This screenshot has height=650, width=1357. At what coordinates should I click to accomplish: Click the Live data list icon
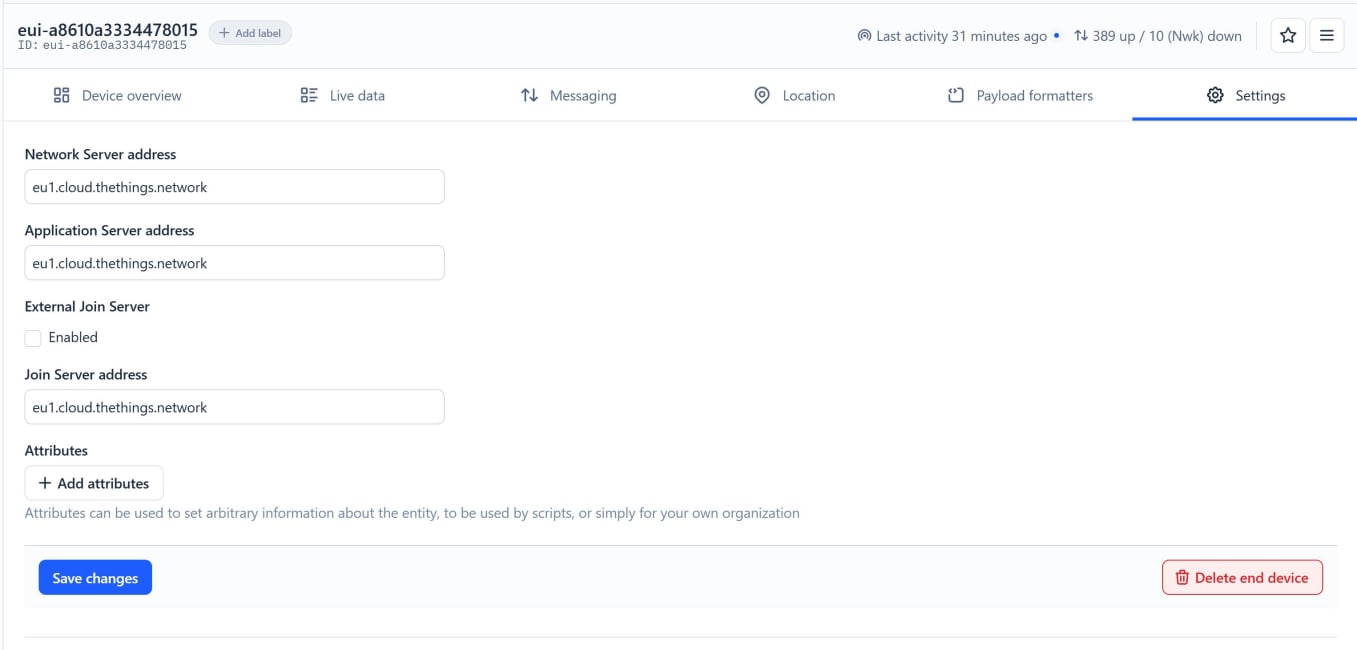309,96
